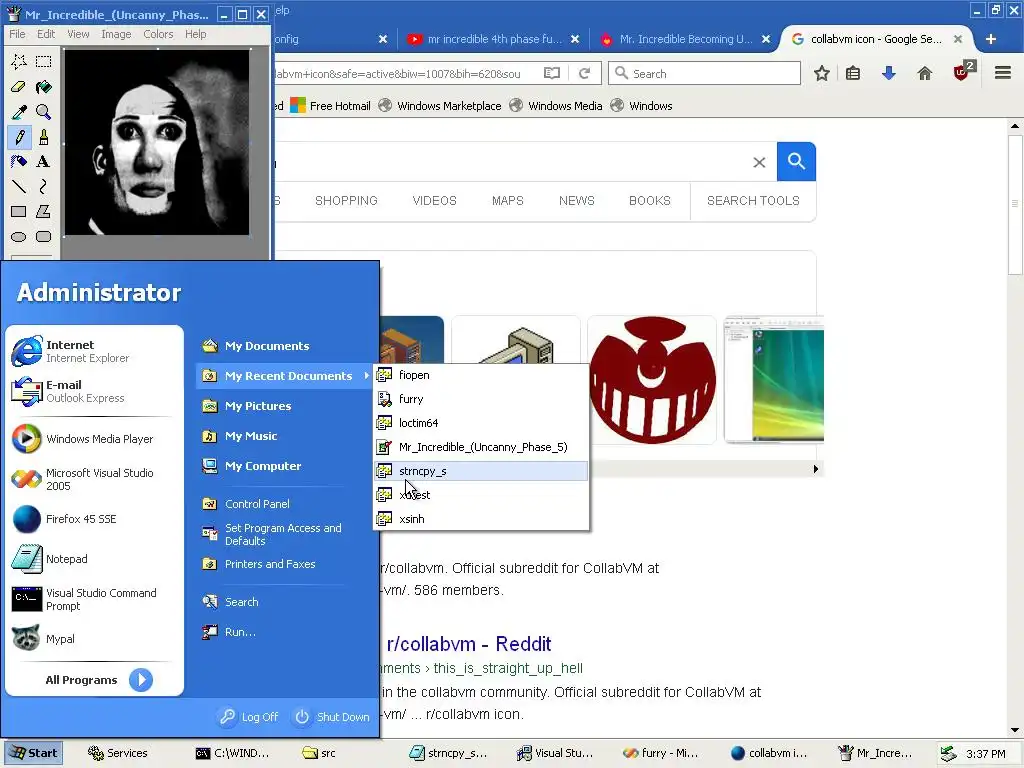Open SEARCH TOOLS options on Google
The height and width of the screenshot is (768, 1024).
753,200
